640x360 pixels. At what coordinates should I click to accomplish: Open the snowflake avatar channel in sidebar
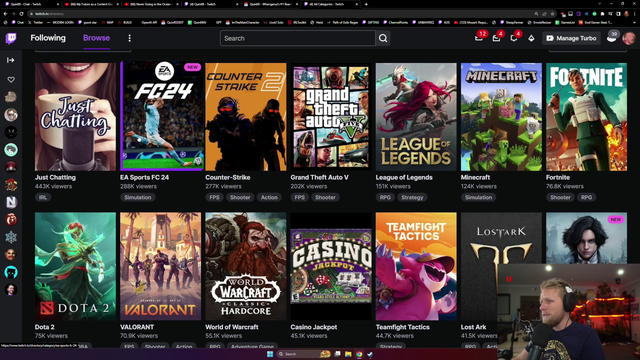click(11, 237)
